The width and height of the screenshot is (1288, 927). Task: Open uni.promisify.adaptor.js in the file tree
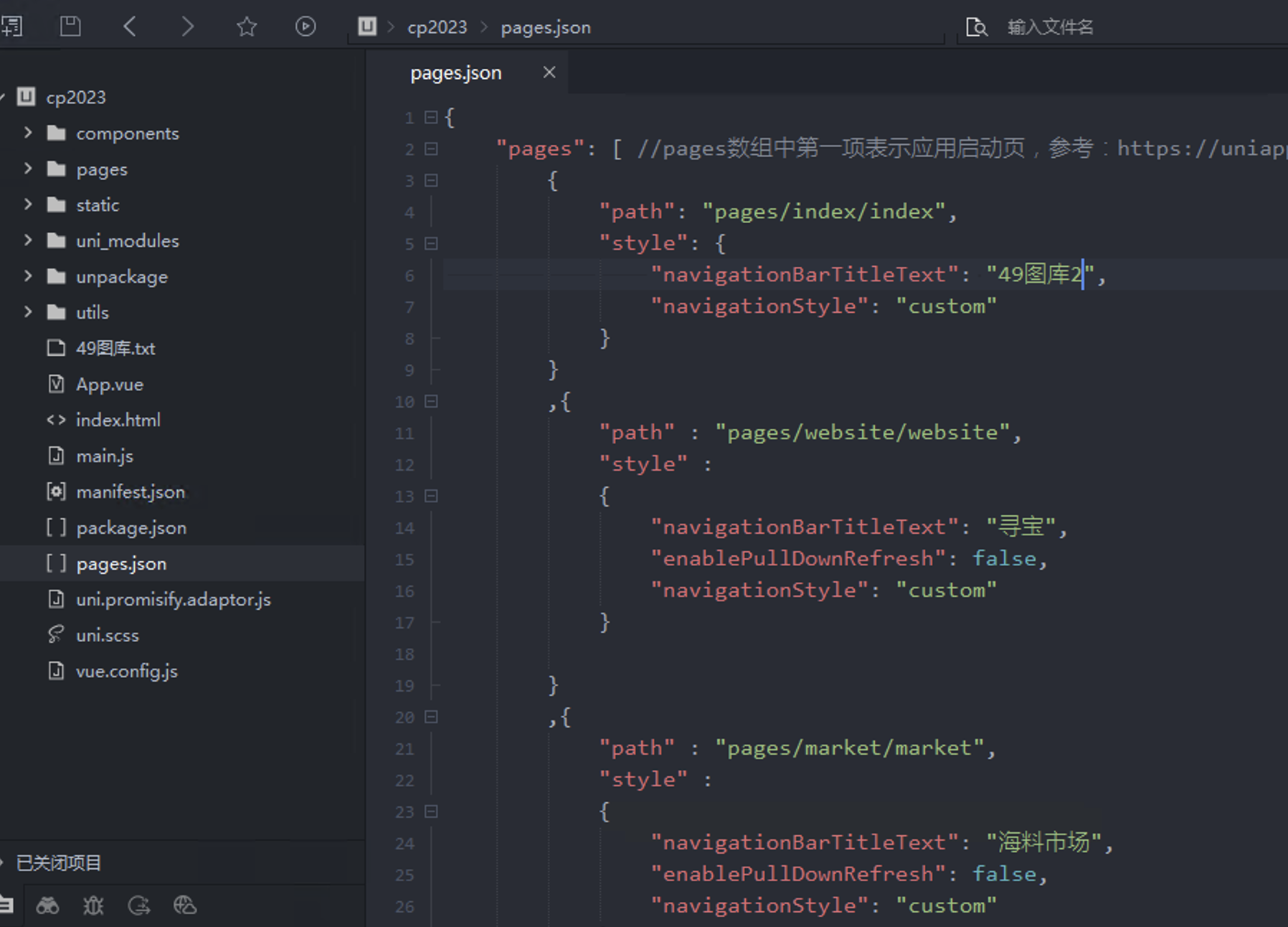(x=174, y=600)
